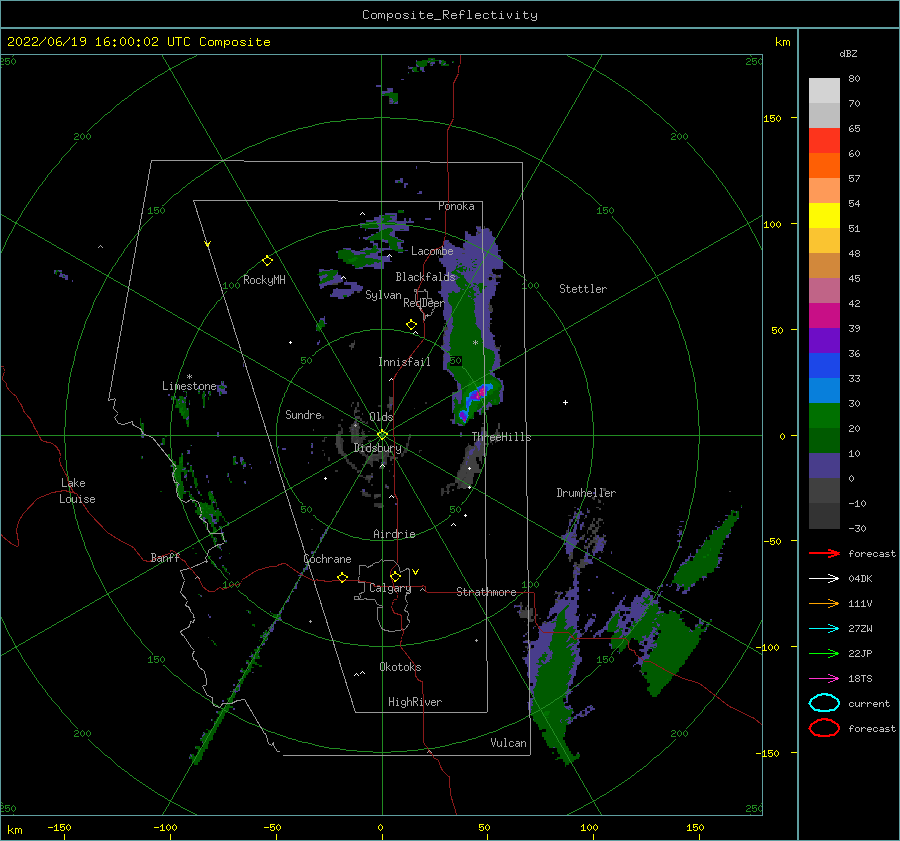Click the Didsbury label

coord(377,448)
